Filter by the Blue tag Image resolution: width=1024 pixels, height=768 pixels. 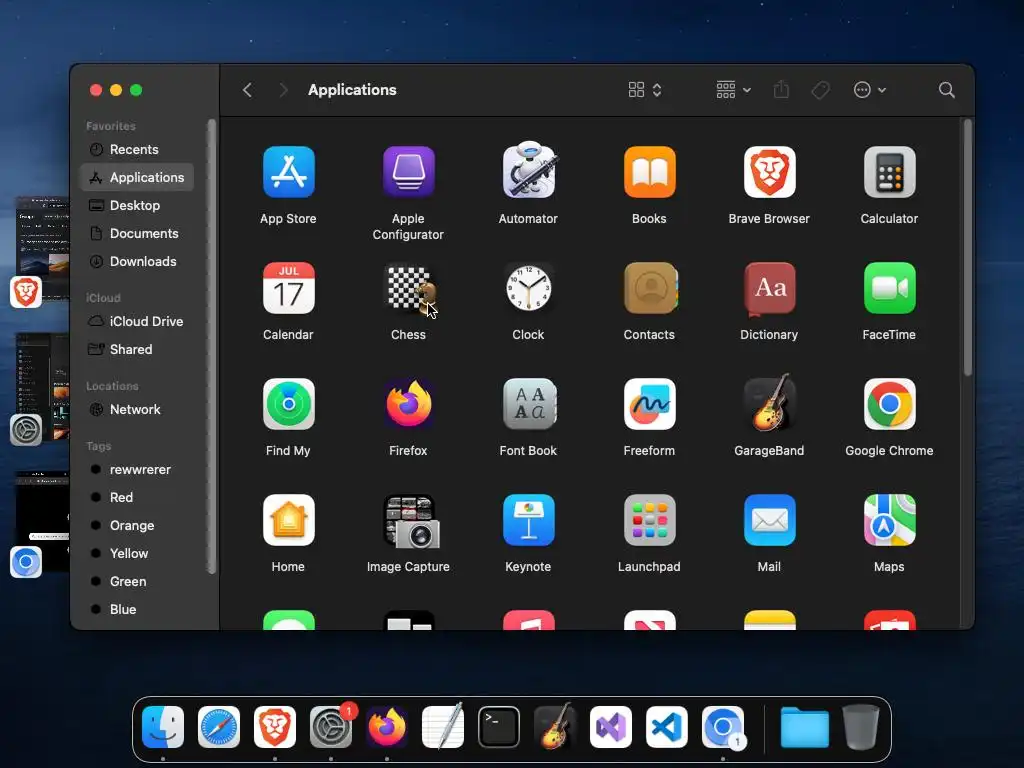click(x=136, y=609)
